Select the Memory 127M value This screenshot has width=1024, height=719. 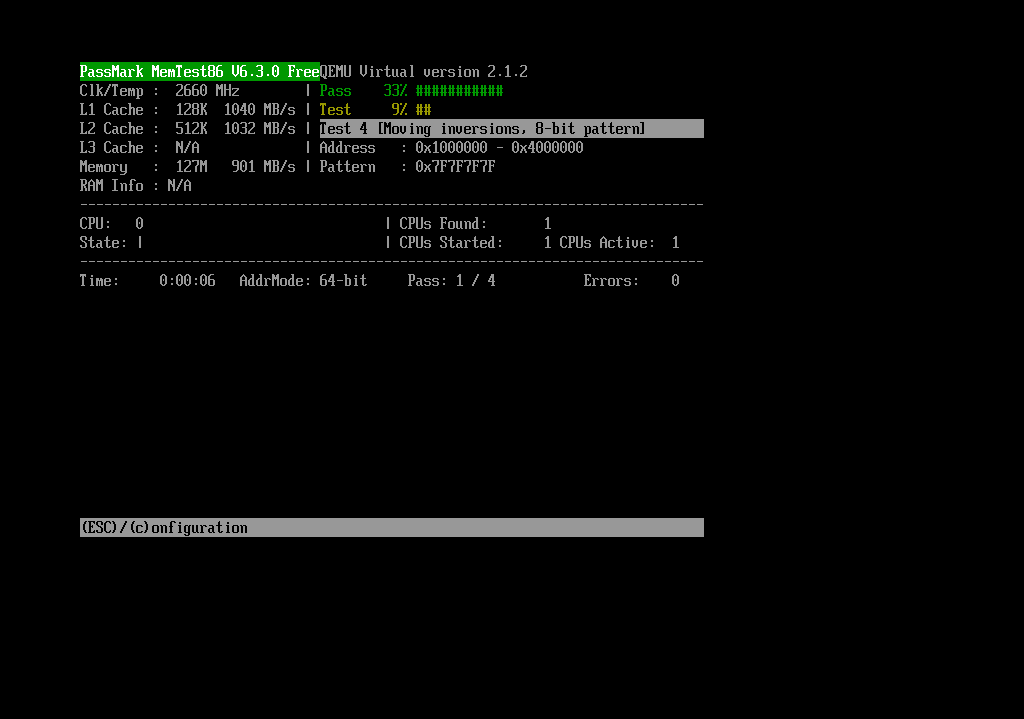[191, 167]
